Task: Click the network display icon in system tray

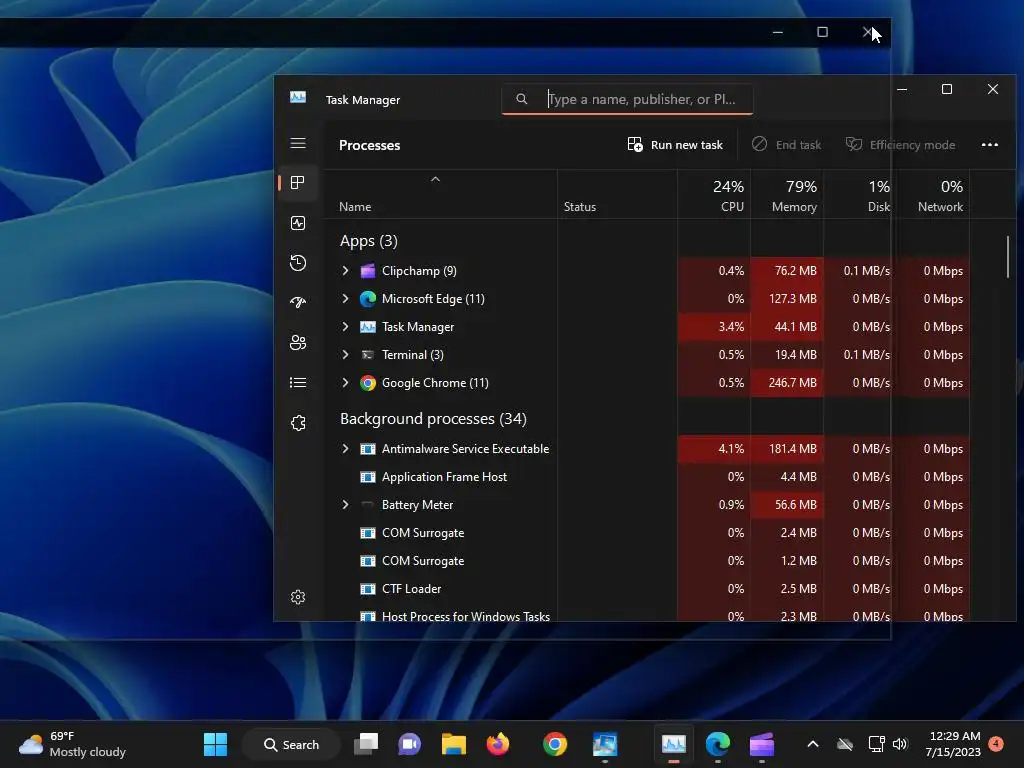Action: (x=876, y=744)
